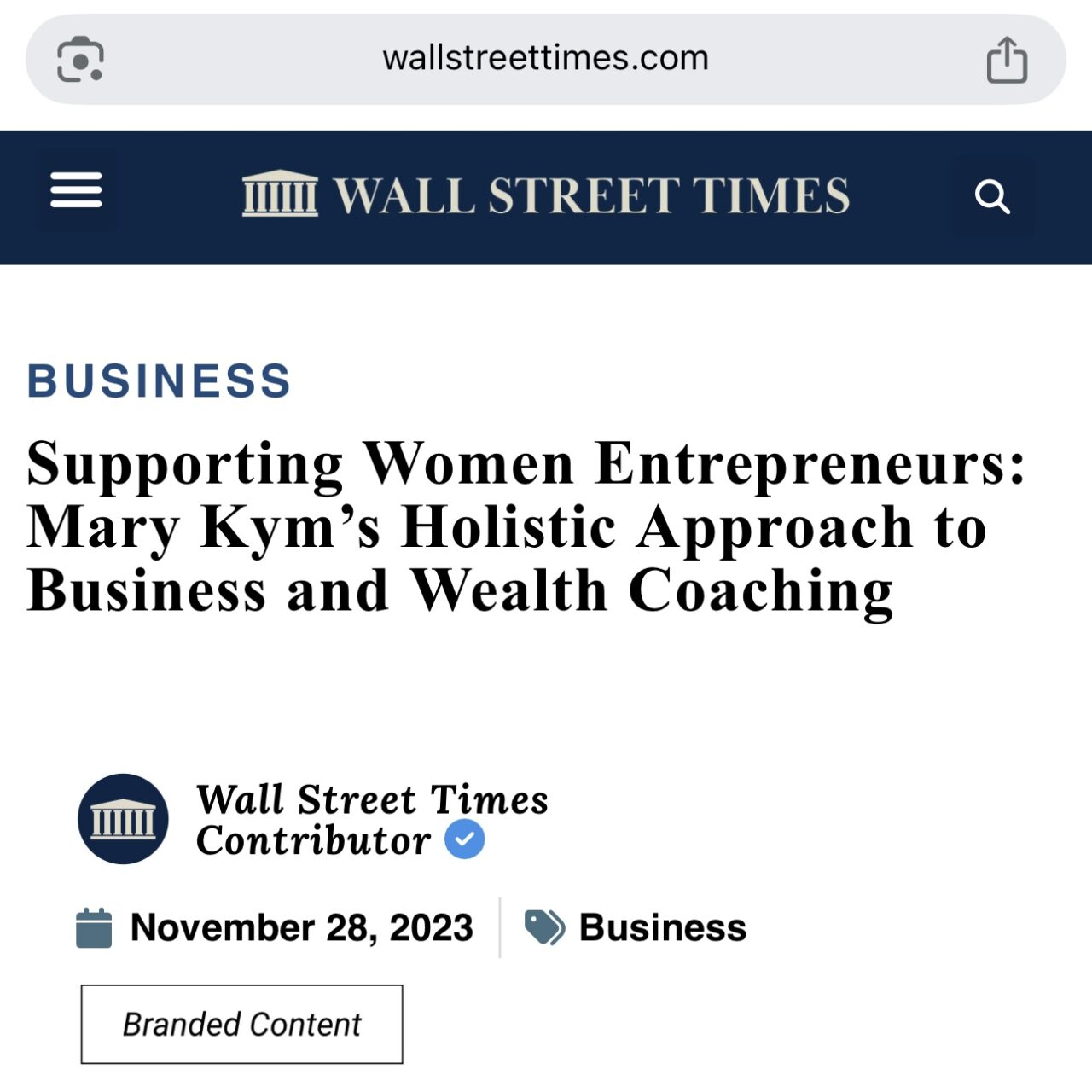Tap the browser share icon
Screen dimensions: 1092x1092
pyautogui.click(x=1007, y=60)
